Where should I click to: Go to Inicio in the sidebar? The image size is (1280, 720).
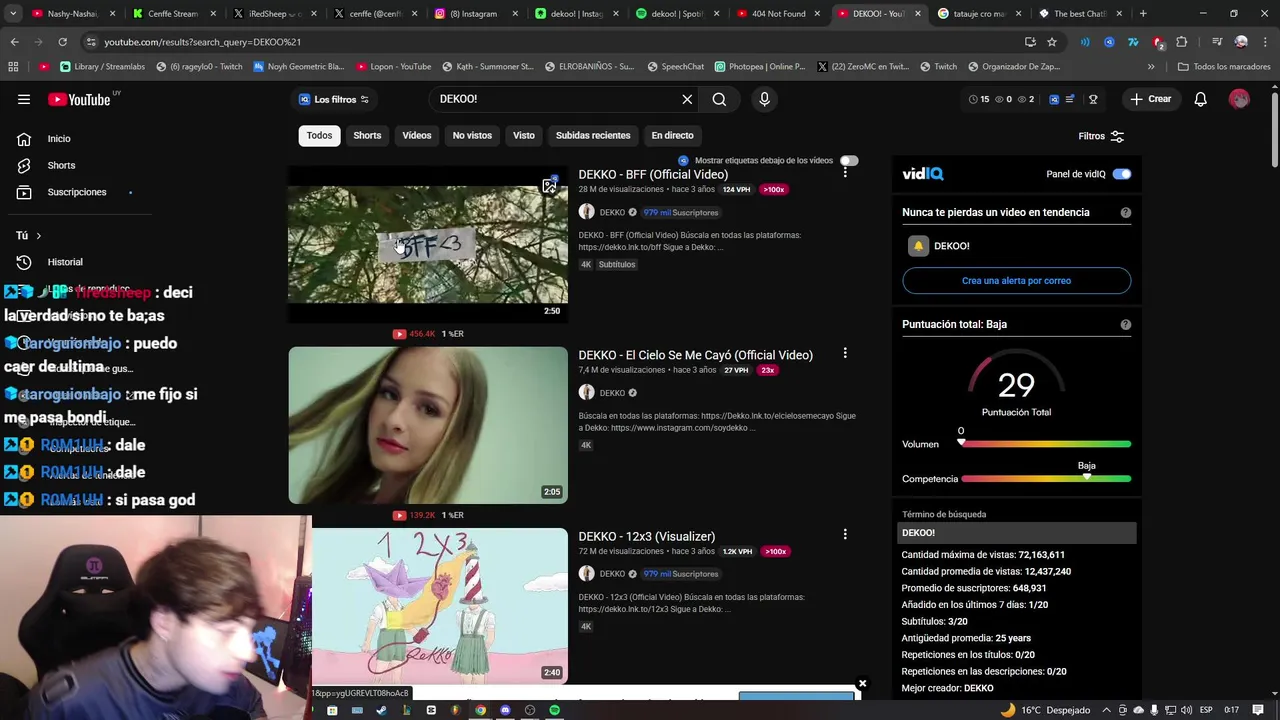click(59, 139)
